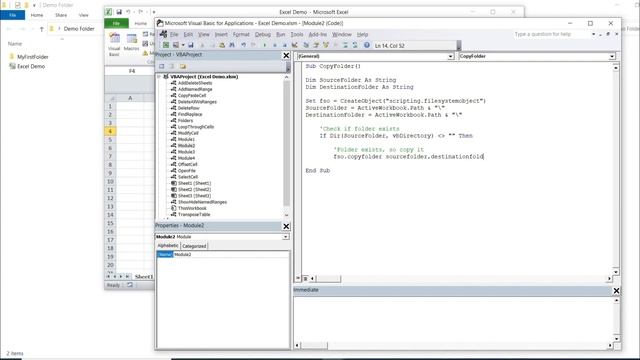640x360 pixels.
Task: Select the Sheet1 tab in Excel
Action: click(x=144, y=277)
